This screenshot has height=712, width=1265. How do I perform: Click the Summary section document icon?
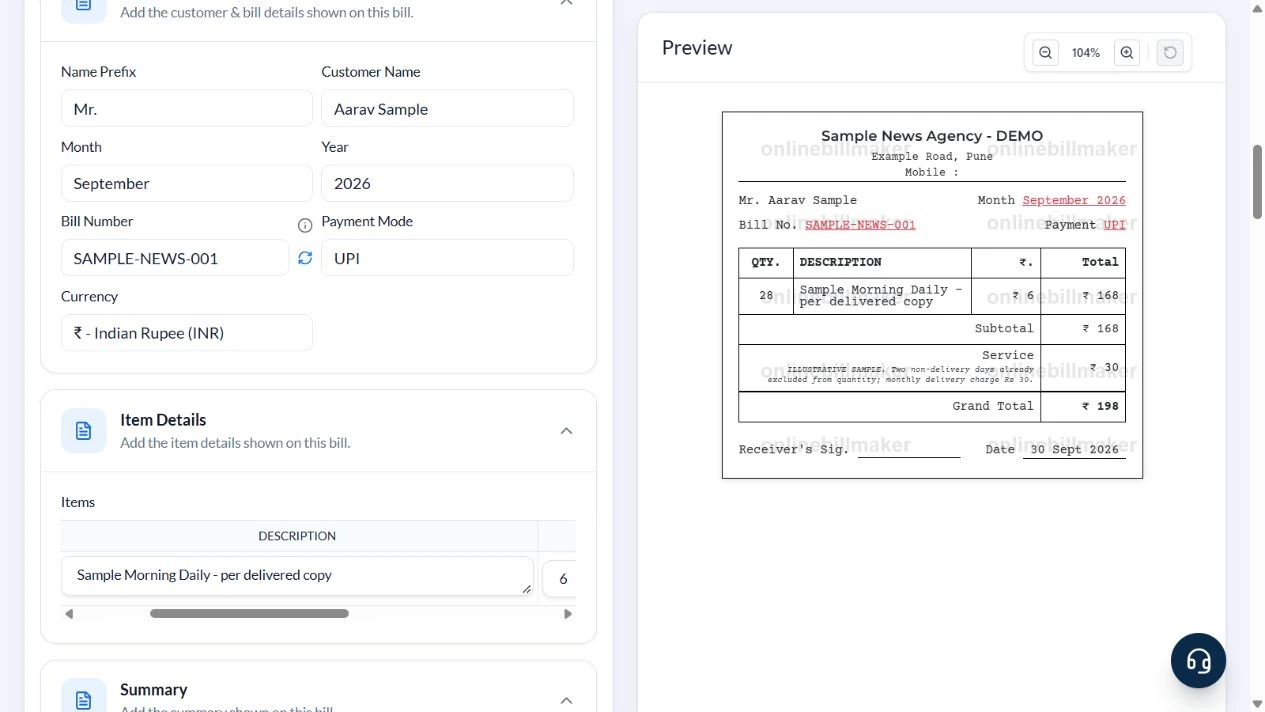(84, 699)
